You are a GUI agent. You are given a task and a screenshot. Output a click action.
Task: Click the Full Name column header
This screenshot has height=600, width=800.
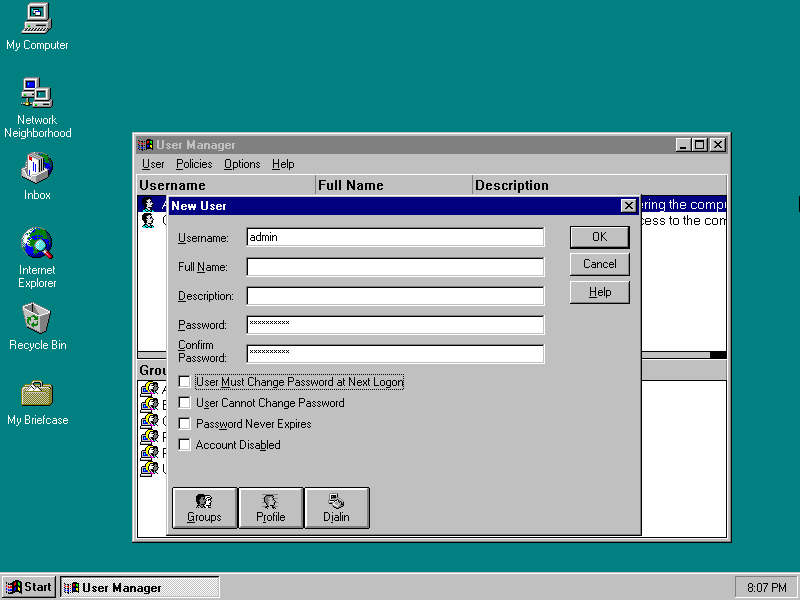394,185
